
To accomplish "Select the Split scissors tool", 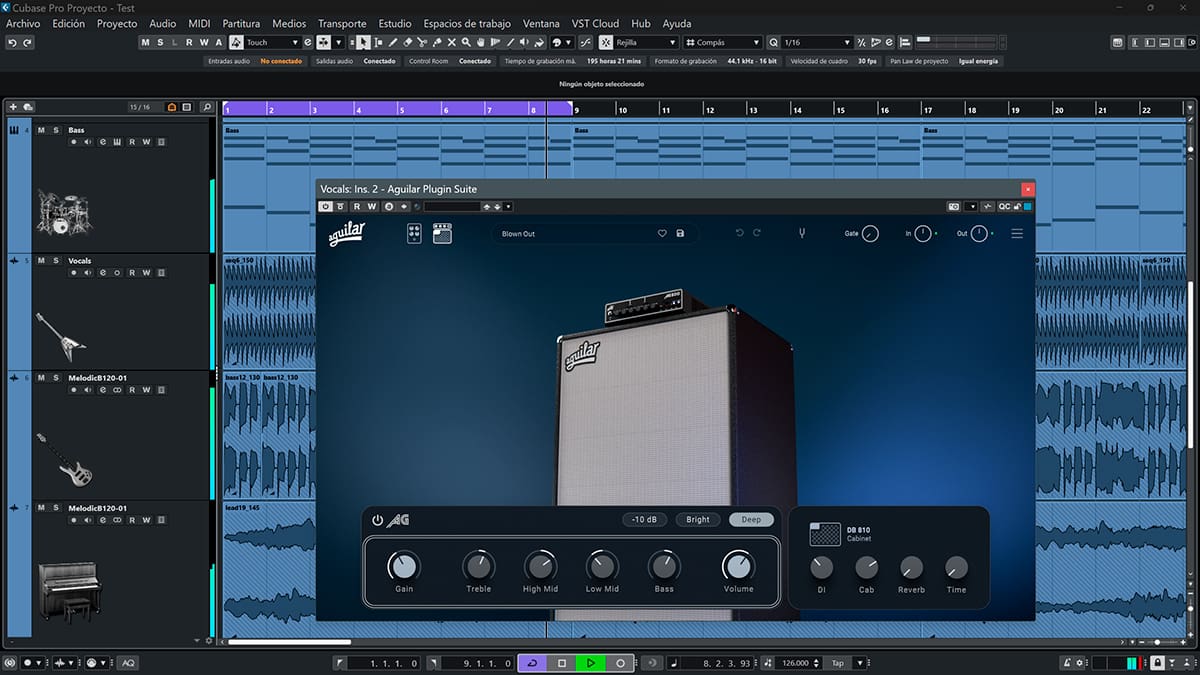I will 423,42.
